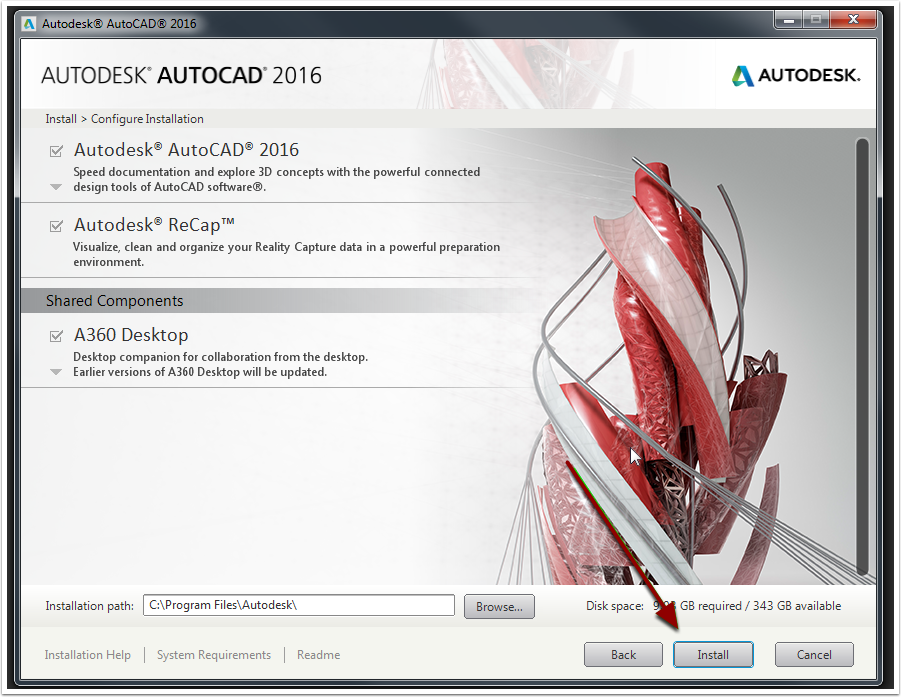Cancel the installation
Image resolution: width=901 pixels, height=697 pixels.
[814, 654]
